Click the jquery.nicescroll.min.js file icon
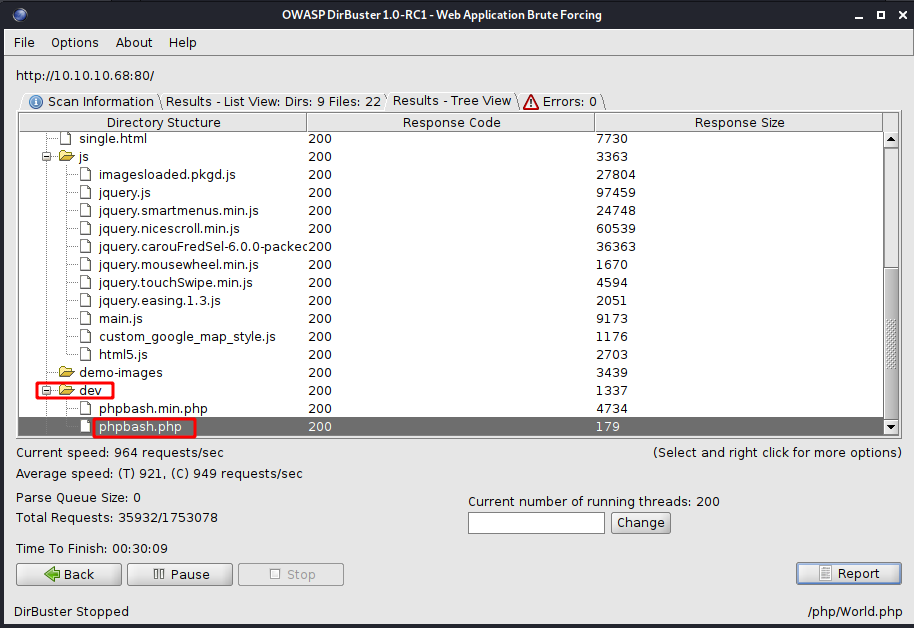914x628 pixels. (86, 229)
